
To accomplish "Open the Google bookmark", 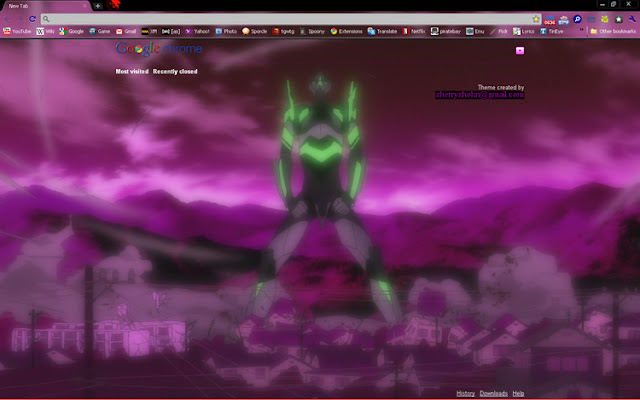I will point(71,31).
